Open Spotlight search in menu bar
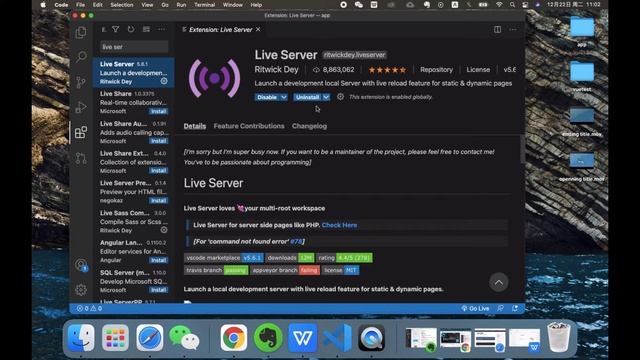This screenshot has height=360, width=640. click(x=512, y=5)
